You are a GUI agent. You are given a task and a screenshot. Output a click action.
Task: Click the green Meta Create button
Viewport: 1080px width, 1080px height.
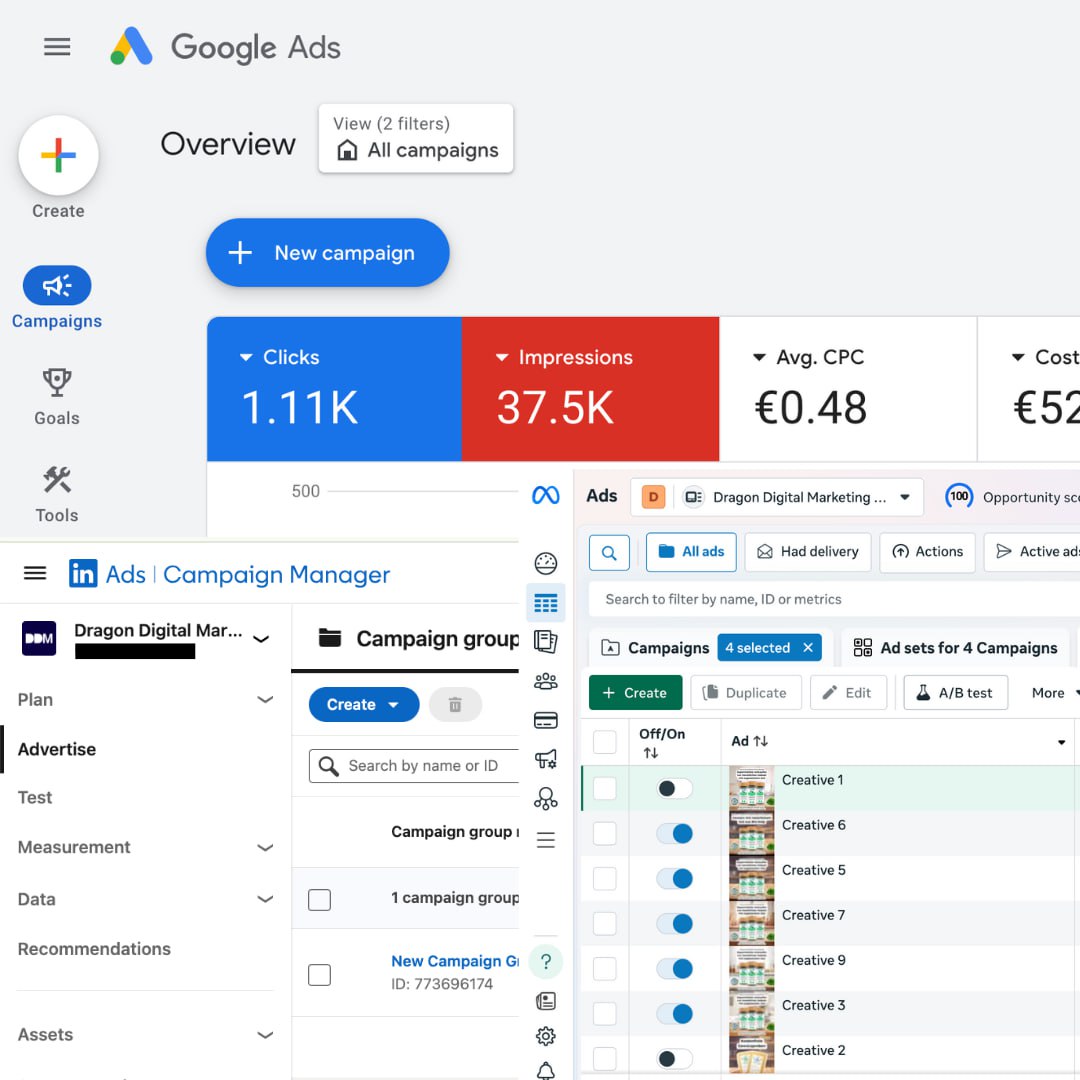(635, 693)
